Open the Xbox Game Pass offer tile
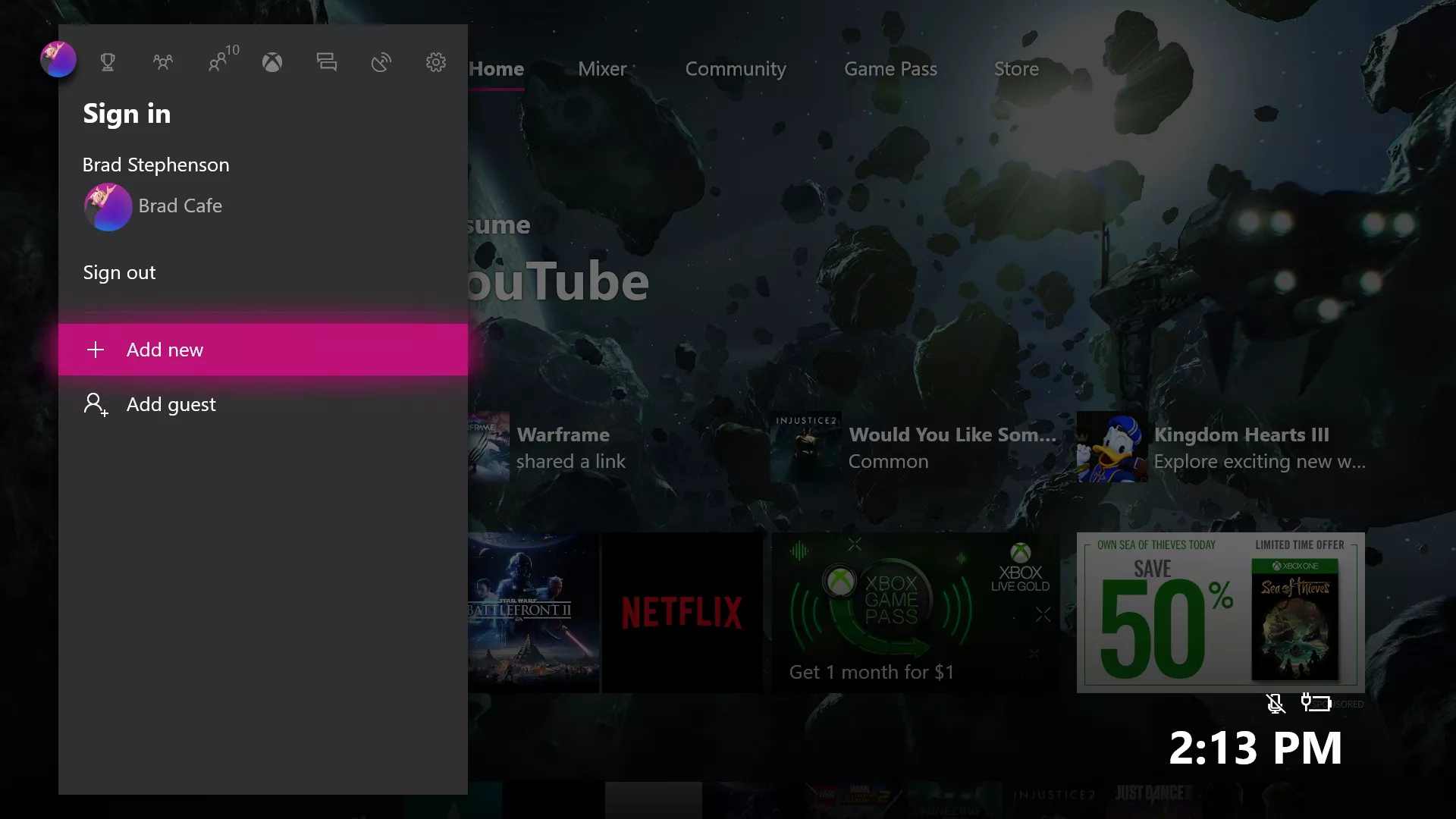1456x819 pixels. 915,612
